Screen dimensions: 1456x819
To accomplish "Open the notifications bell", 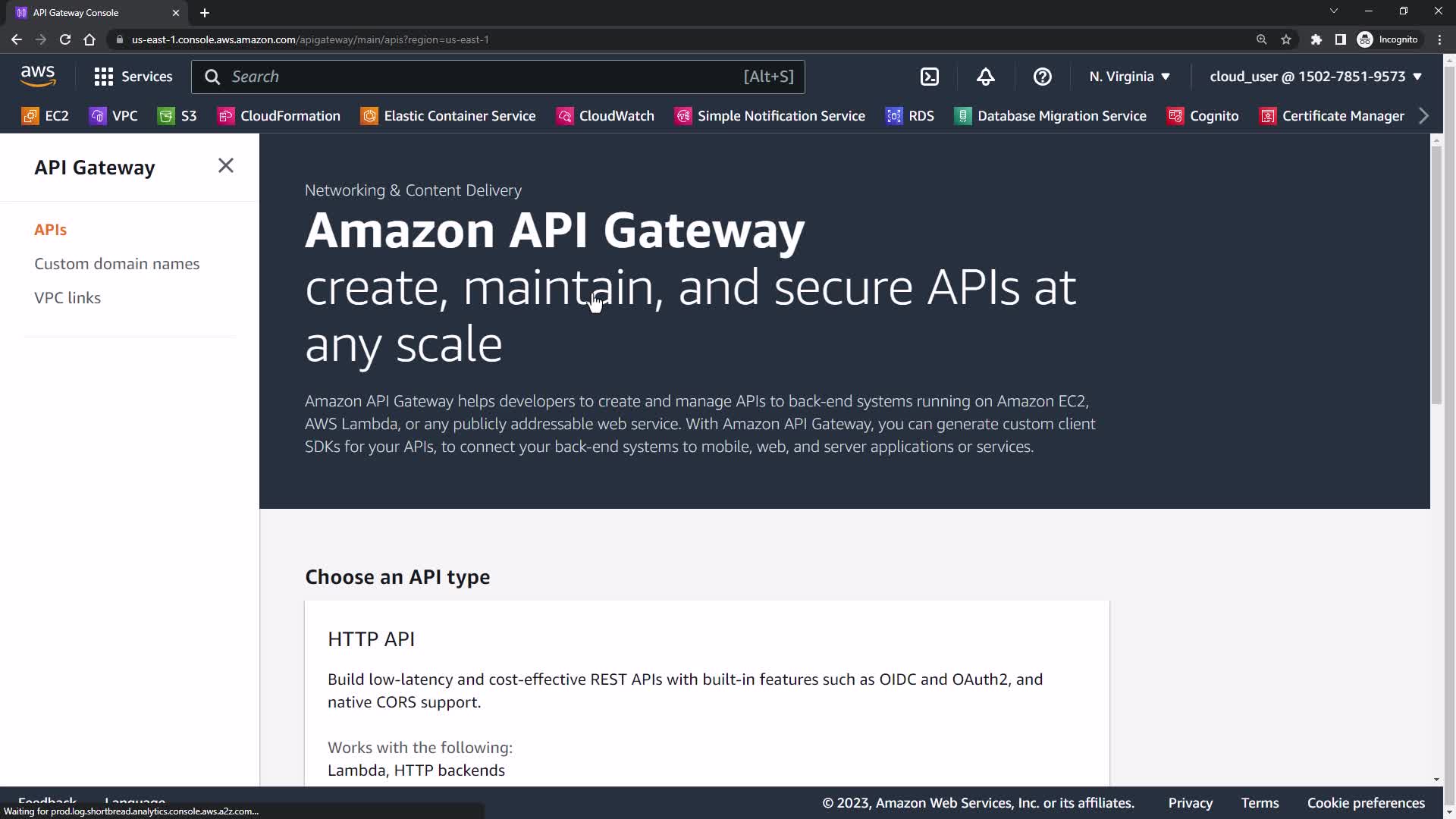I will point(985,77).
